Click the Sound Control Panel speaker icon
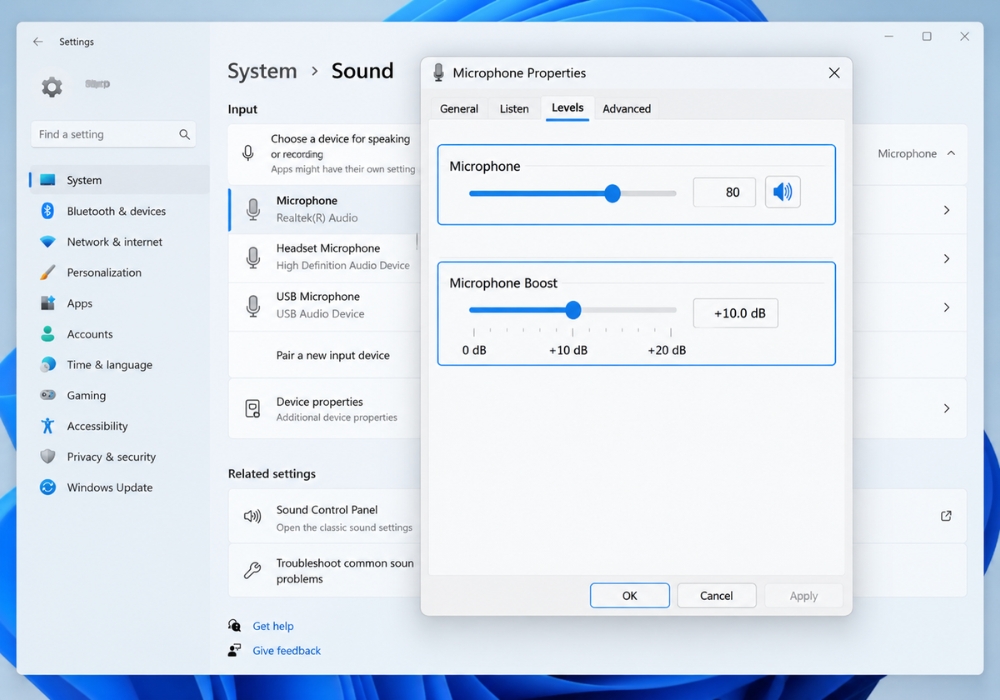The width and height of the screenshot is (1000, 700). coord(253,516)
